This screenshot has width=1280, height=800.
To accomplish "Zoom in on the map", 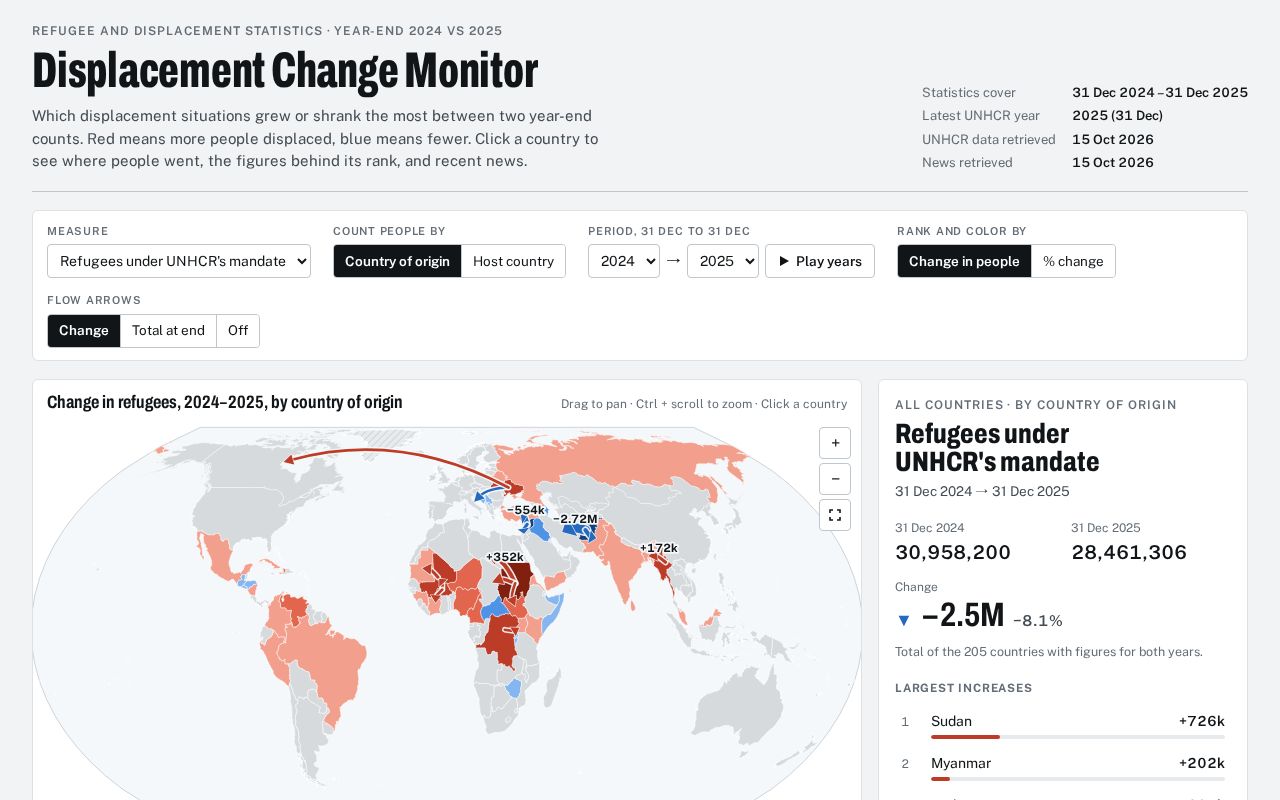I will [x=835, y=443].
